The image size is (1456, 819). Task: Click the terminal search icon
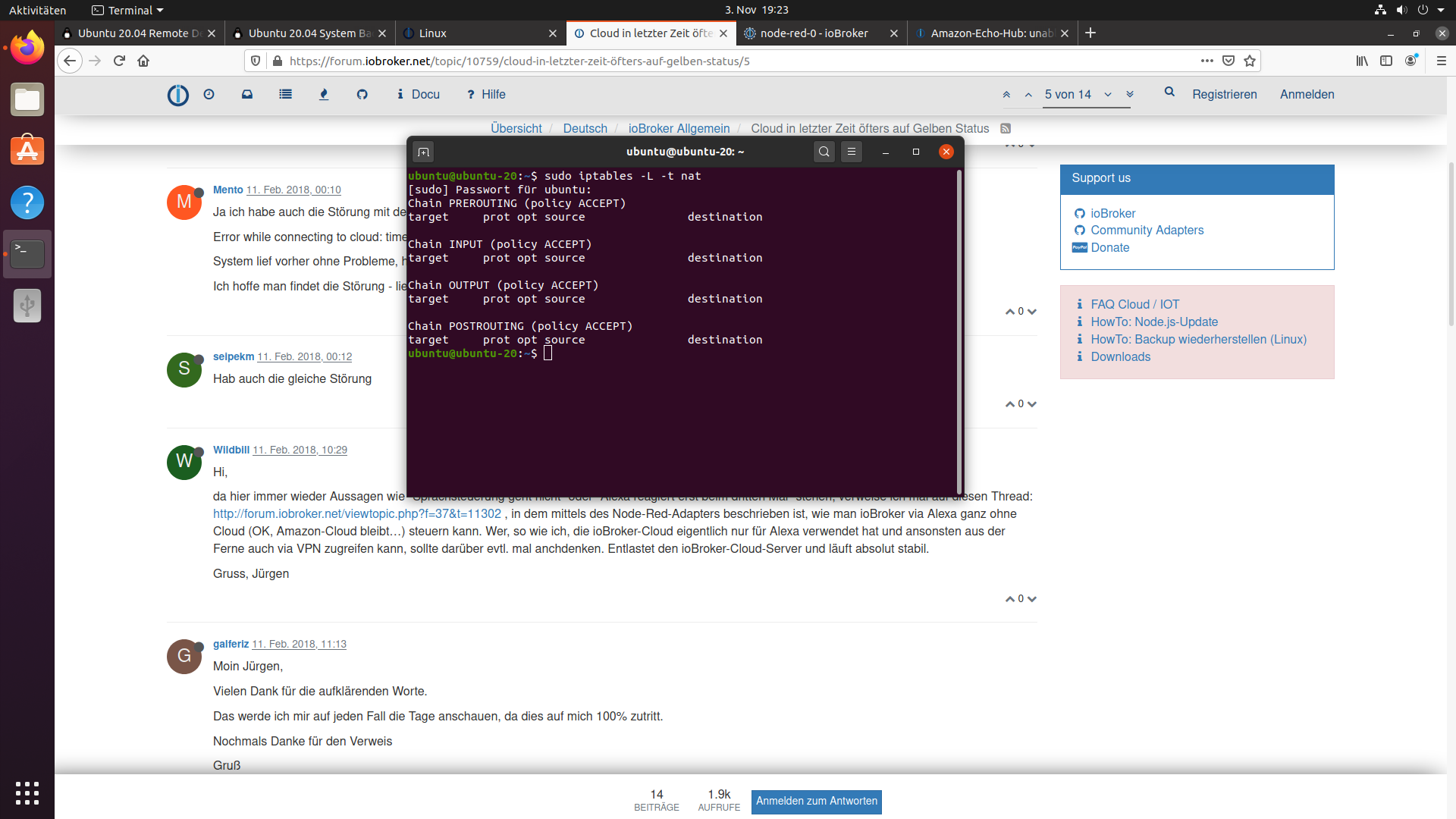pos(824,152)
